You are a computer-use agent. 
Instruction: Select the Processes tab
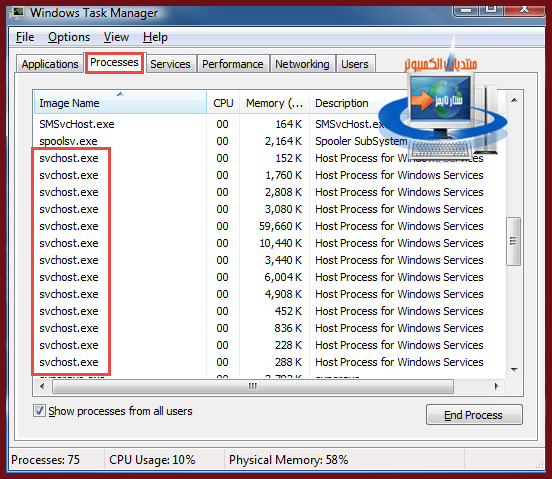point(114,63)
